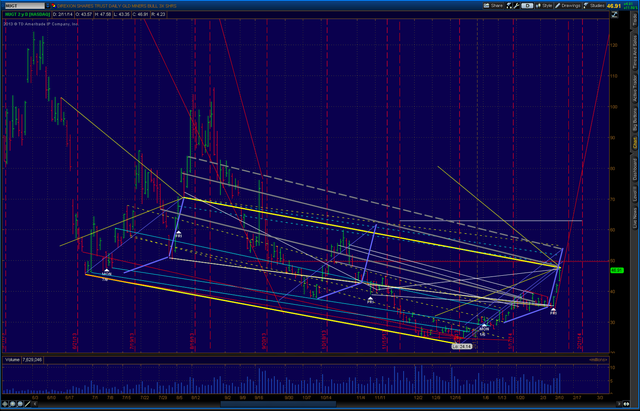Click the O: 43.57 open value
The width and height of the screenshot is (640, 411).
(x=84, y=15)
